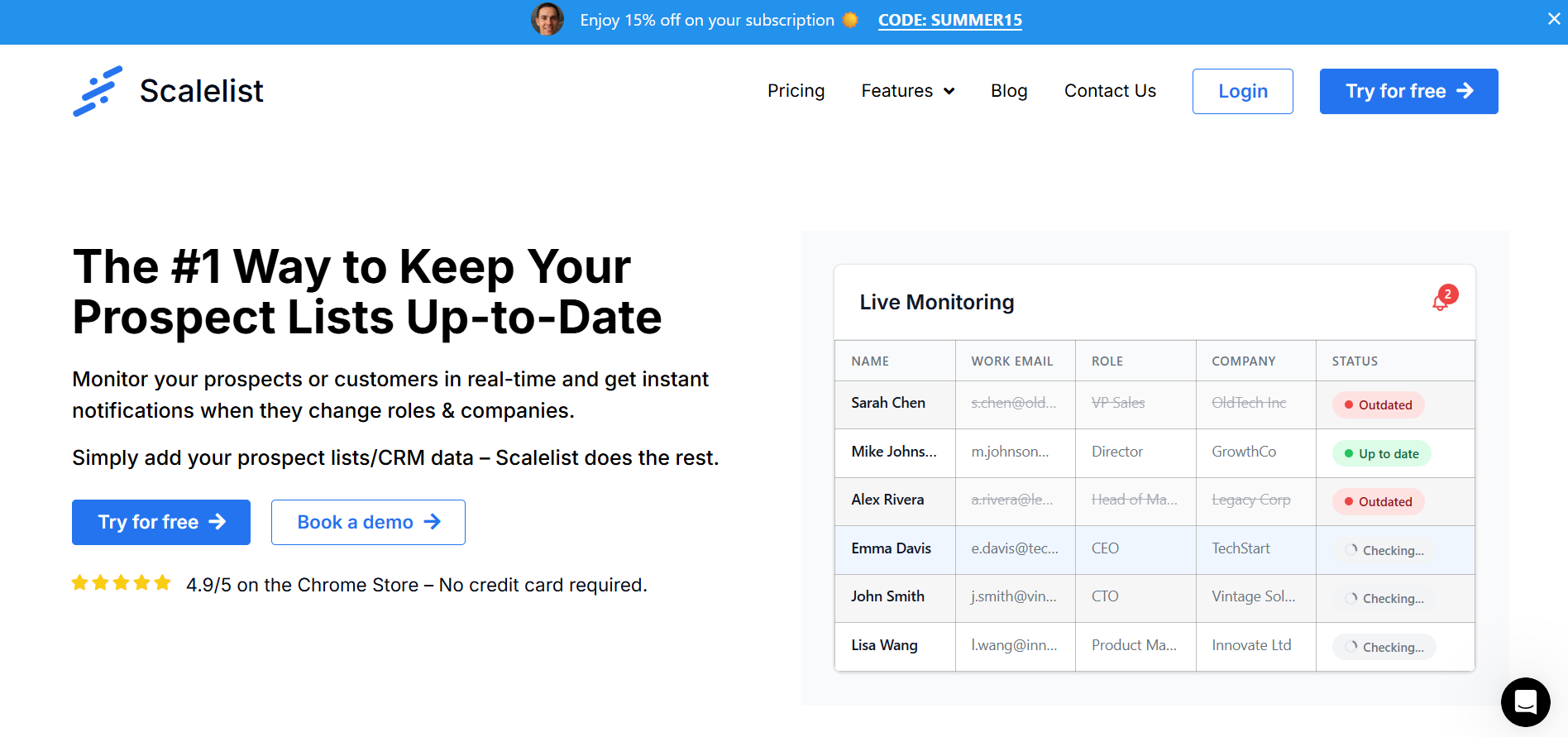Click the Checking status for Lisa Wang
Screen dimensions: 1568x737
tap(1384, 647)
